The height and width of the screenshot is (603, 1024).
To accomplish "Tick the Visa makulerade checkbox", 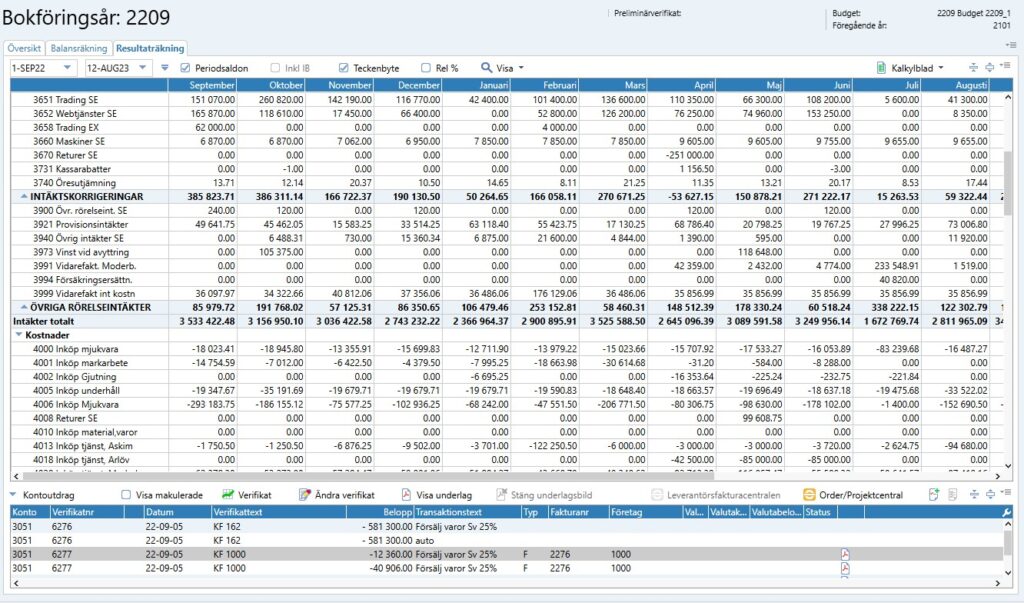I will point(126,495).
